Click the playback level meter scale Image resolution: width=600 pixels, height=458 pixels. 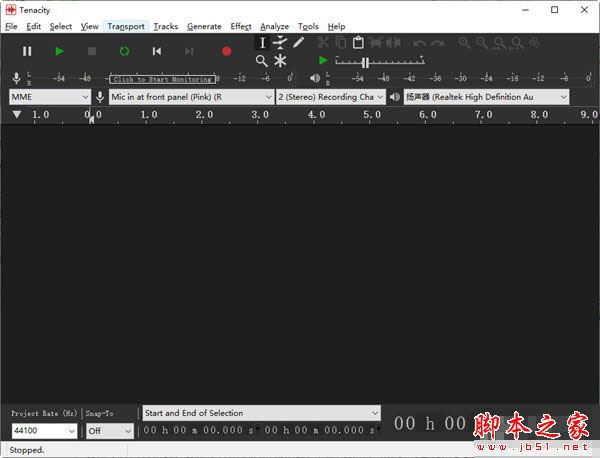click(461, 78)
